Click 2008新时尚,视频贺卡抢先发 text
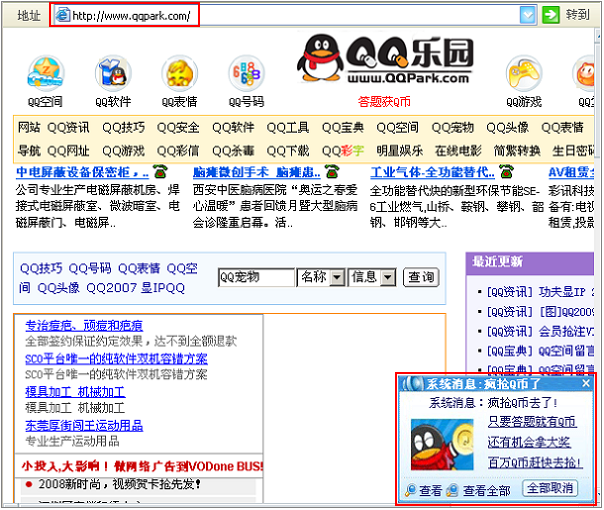The height and width of the screenshot is (510, 604). 119,485
